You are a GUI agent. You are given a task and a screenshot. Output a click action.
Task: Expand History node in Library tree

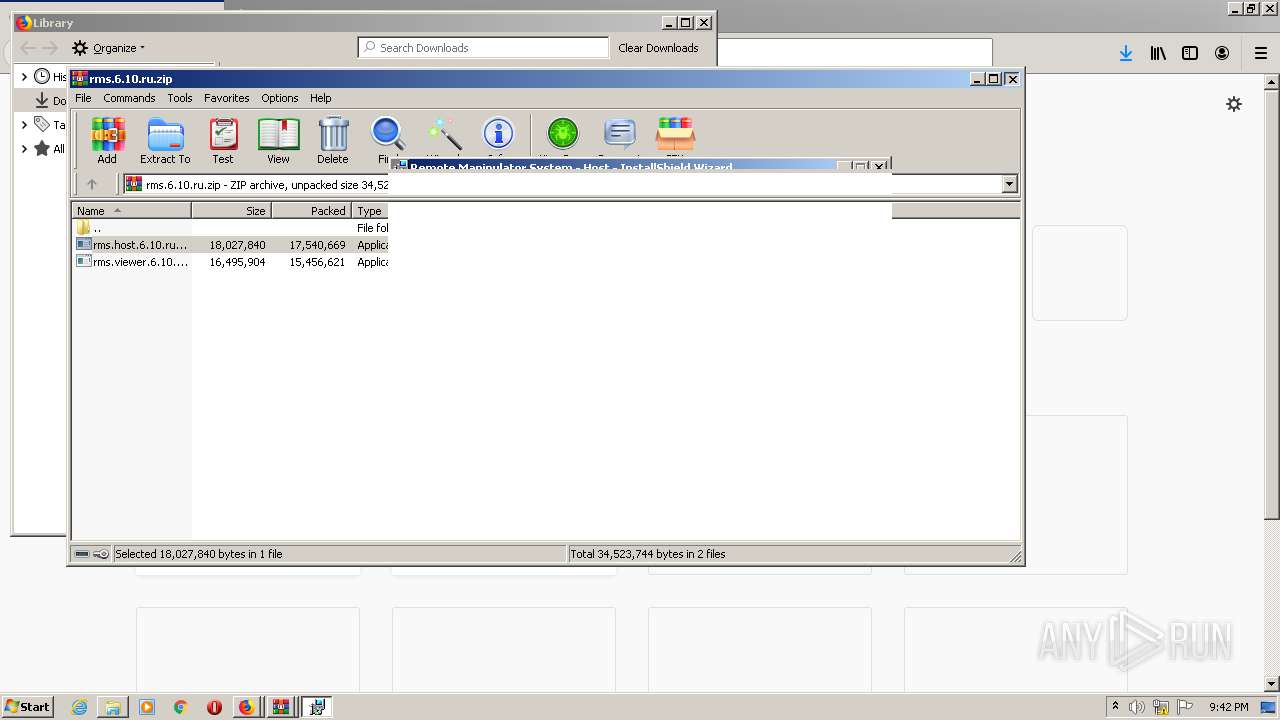24,77
